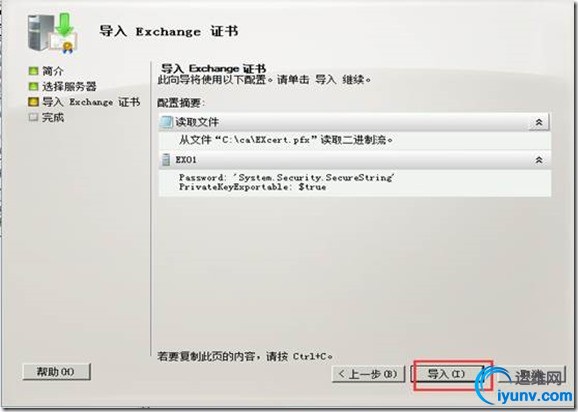Click the green icon beside 选择服务器
This screenshot has height=412, width=578.
pos(33,87)
